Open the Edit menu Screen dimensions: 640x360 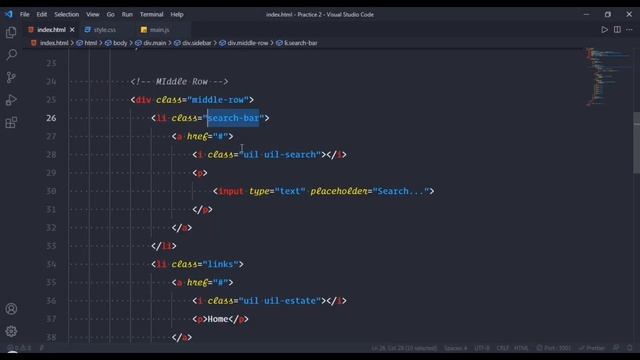tap(42, 14)
